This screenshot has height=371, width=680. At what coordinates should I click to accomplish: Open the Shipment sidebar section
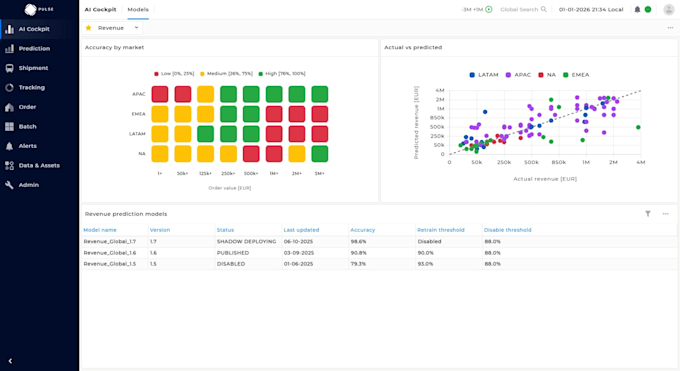point(33,68)
